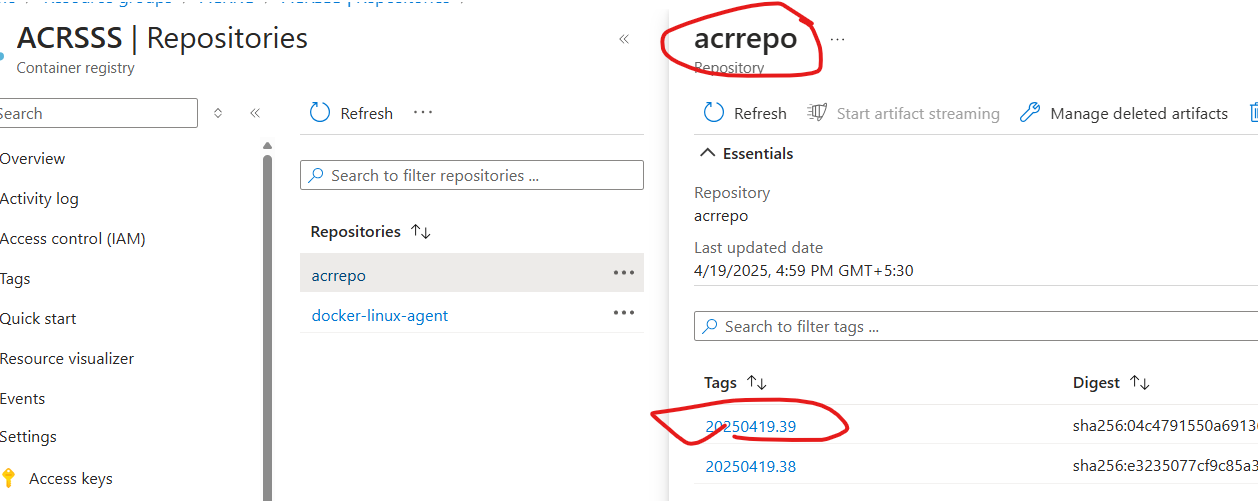Click the Repositories column header

point(355,231)
